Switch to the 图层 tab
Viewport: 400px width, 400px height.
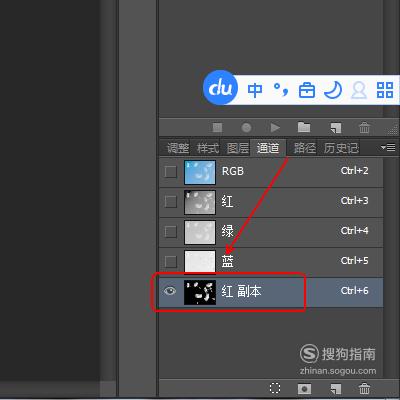click(x=238, y=148)
